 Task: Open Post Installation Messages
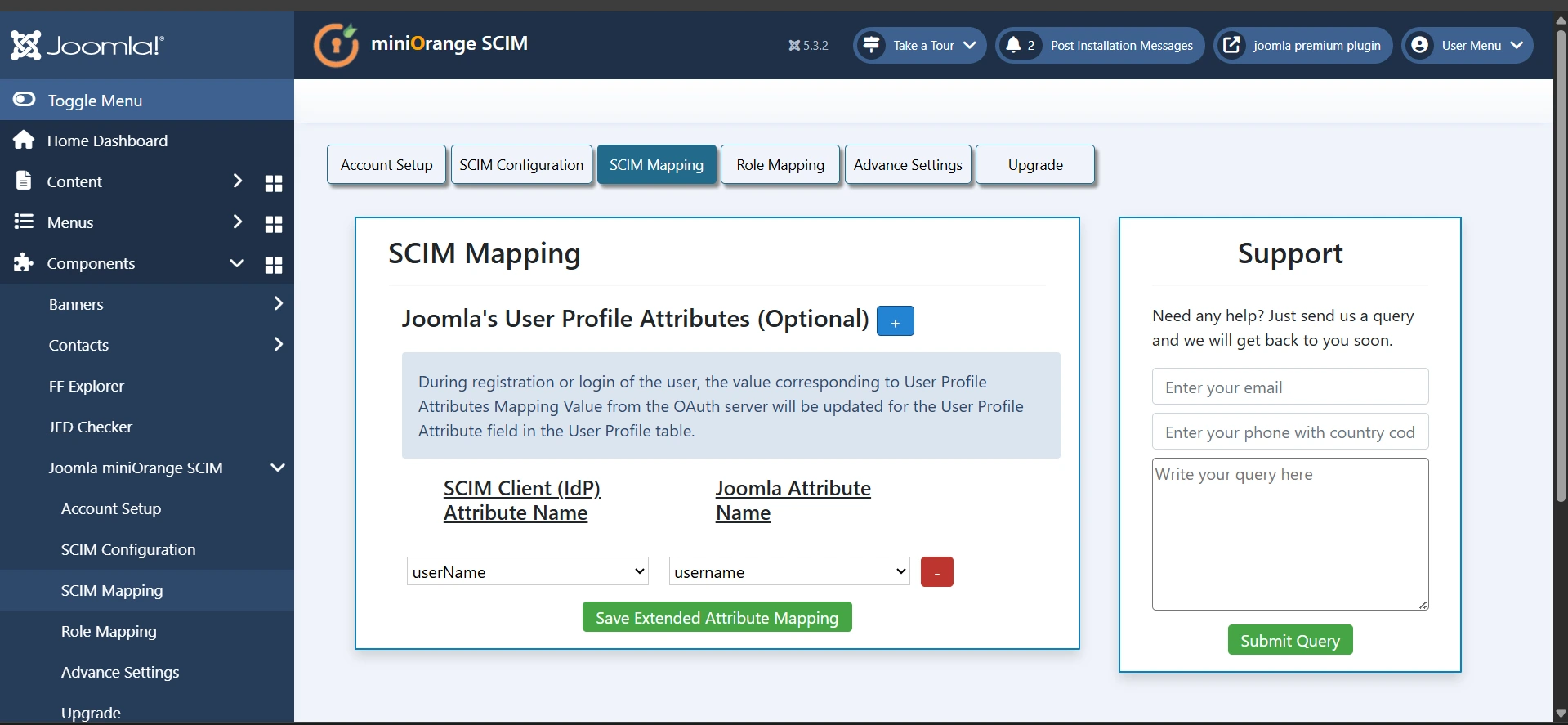(1100, 45)
